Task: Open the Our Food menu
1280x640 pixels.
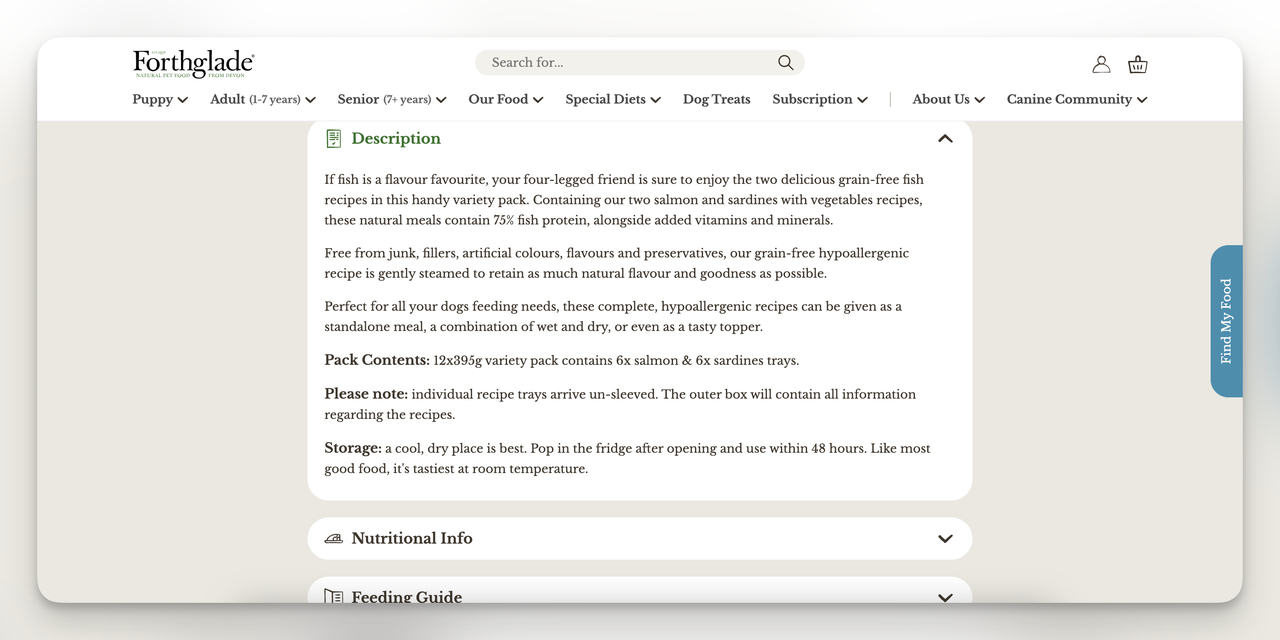Action: [506, 99]
